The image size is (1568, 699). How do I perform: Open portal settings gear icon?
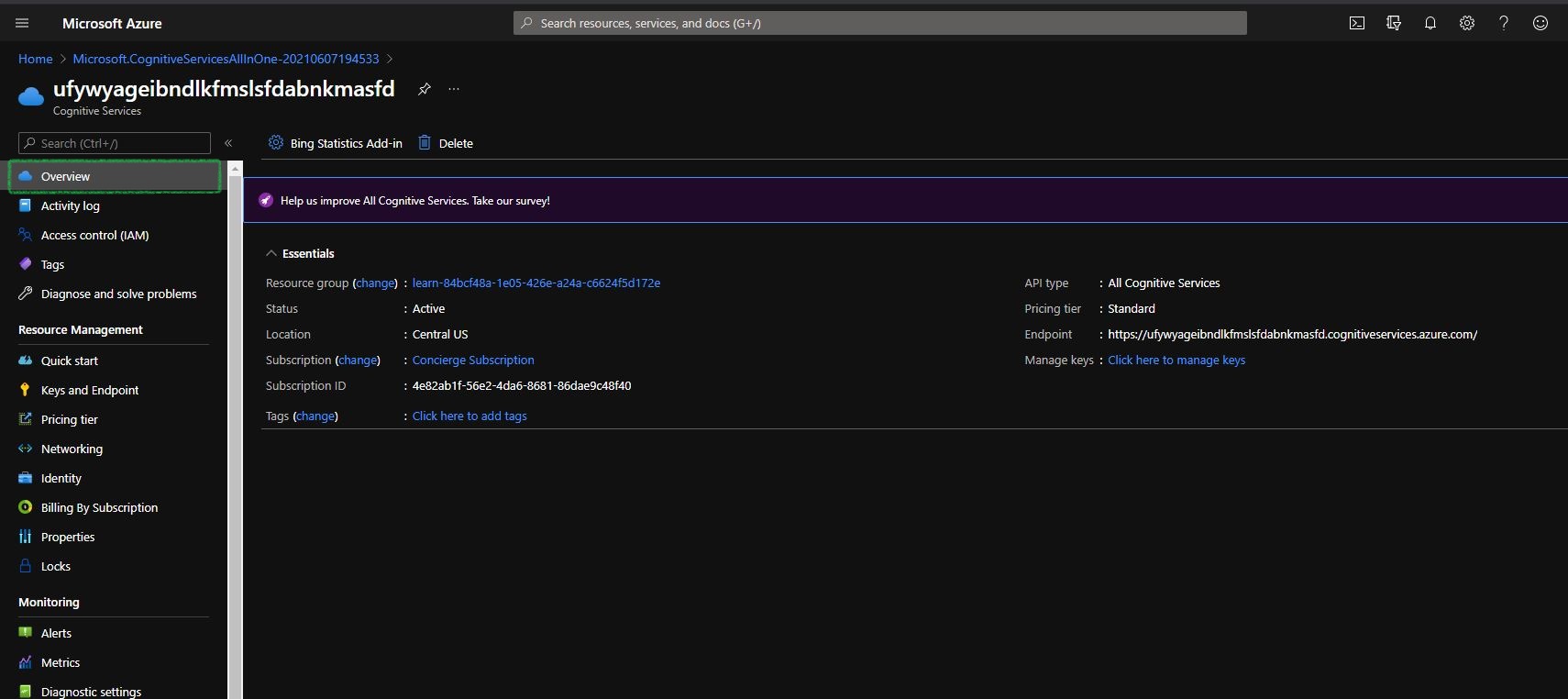[1467, 23]
